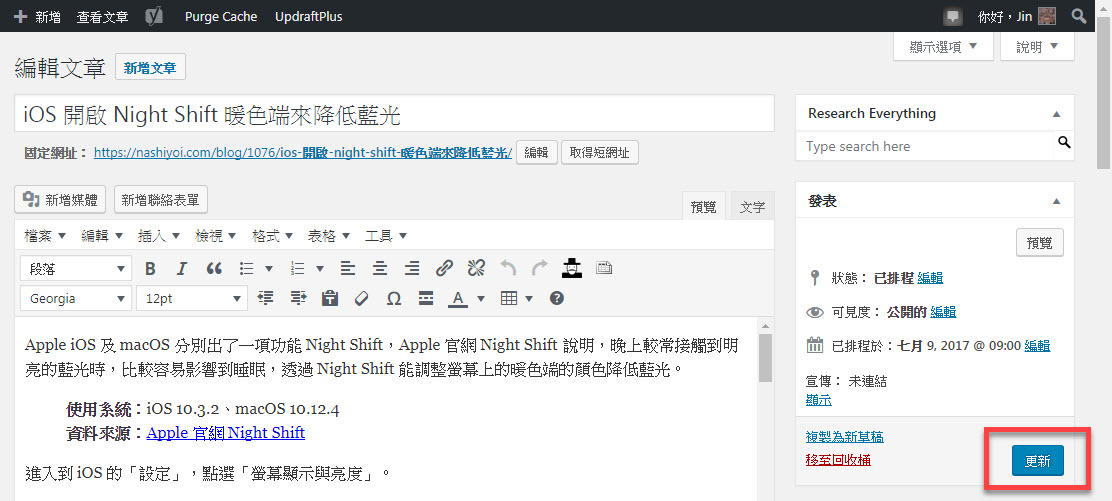
Task: Expand 說明 help panel
Action: [x=1037, y=47]
